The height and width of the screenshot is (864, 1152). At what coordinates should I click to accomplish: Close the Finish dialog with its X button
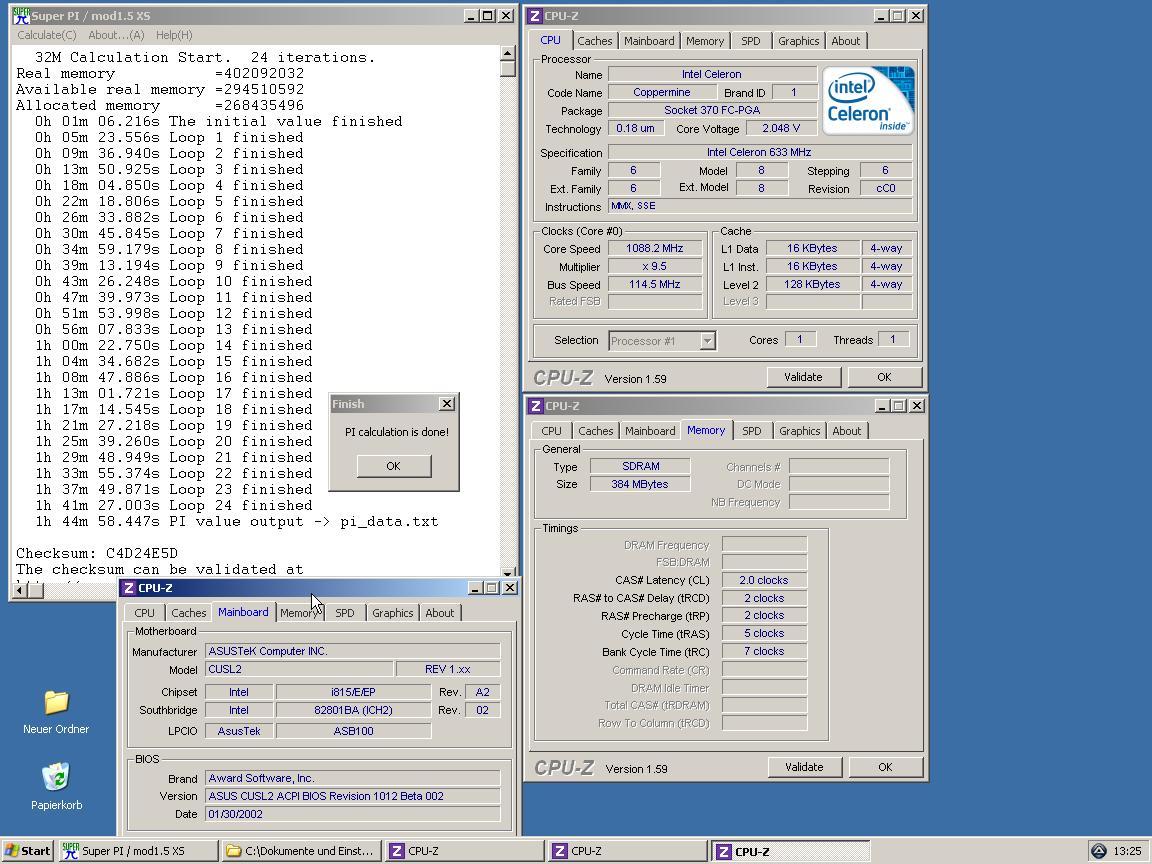446,403
